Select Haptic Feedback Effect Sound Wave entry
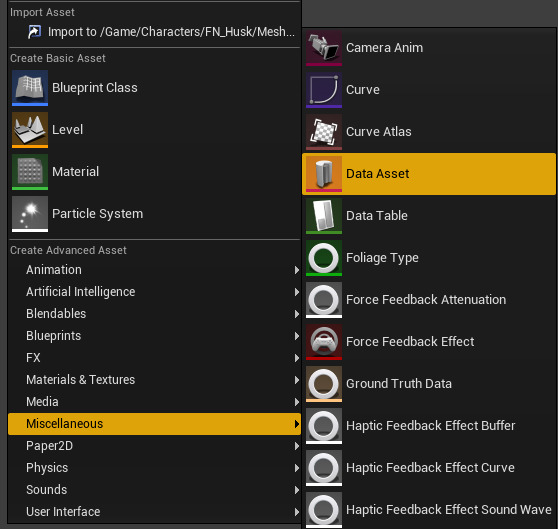The width and height of the screenshot is (558, 529). 429,510
